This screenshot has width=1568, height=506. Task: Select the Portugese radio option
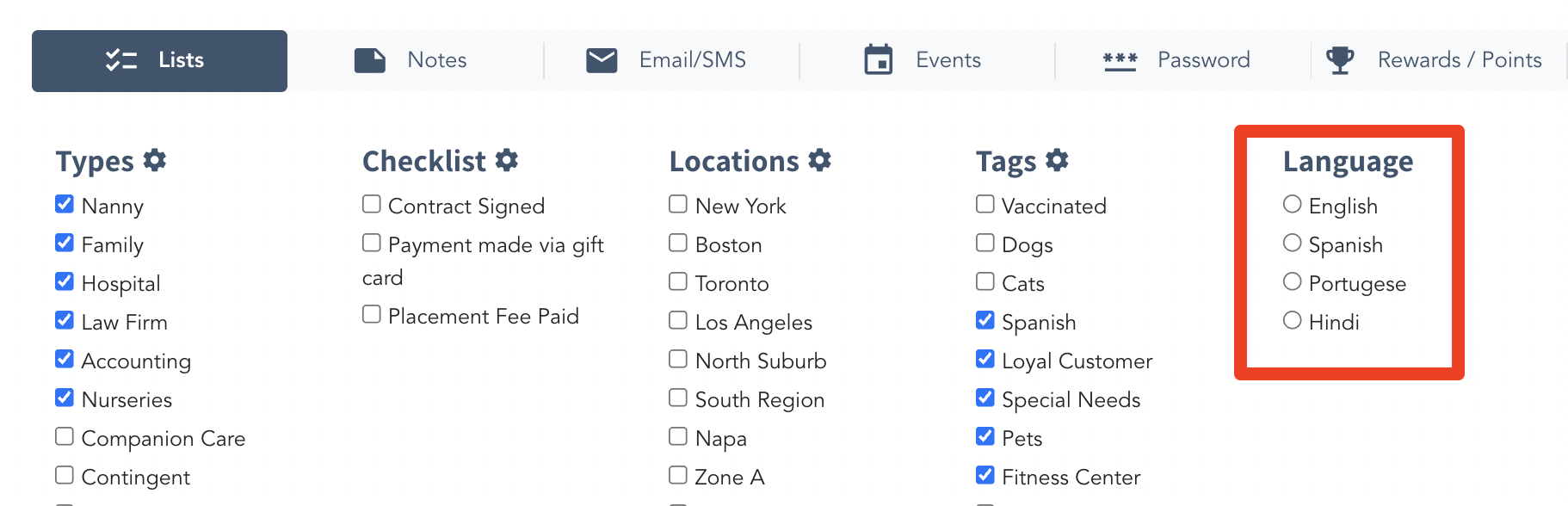(1292, 281)
